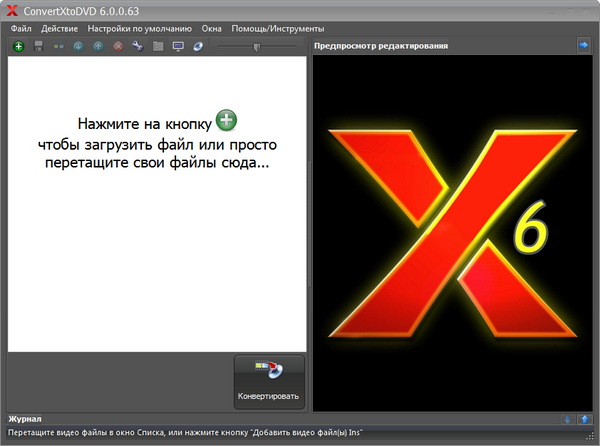Click the Move item down arrow icon
The height and width of the screenshot is (446, 600).
(78, 46)
